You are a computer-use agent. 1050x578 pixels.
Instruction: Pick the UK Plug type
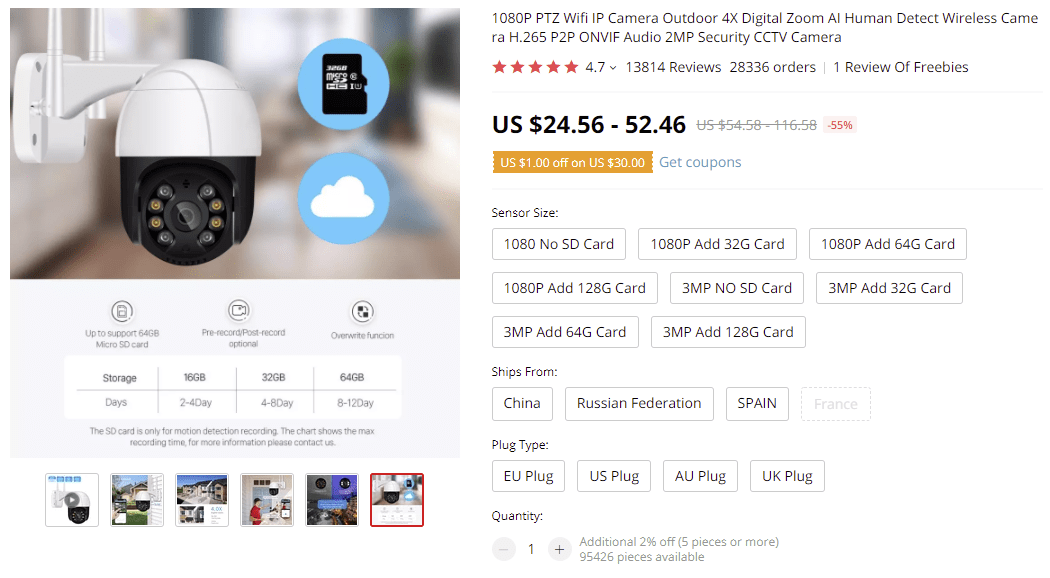(787, 476)
